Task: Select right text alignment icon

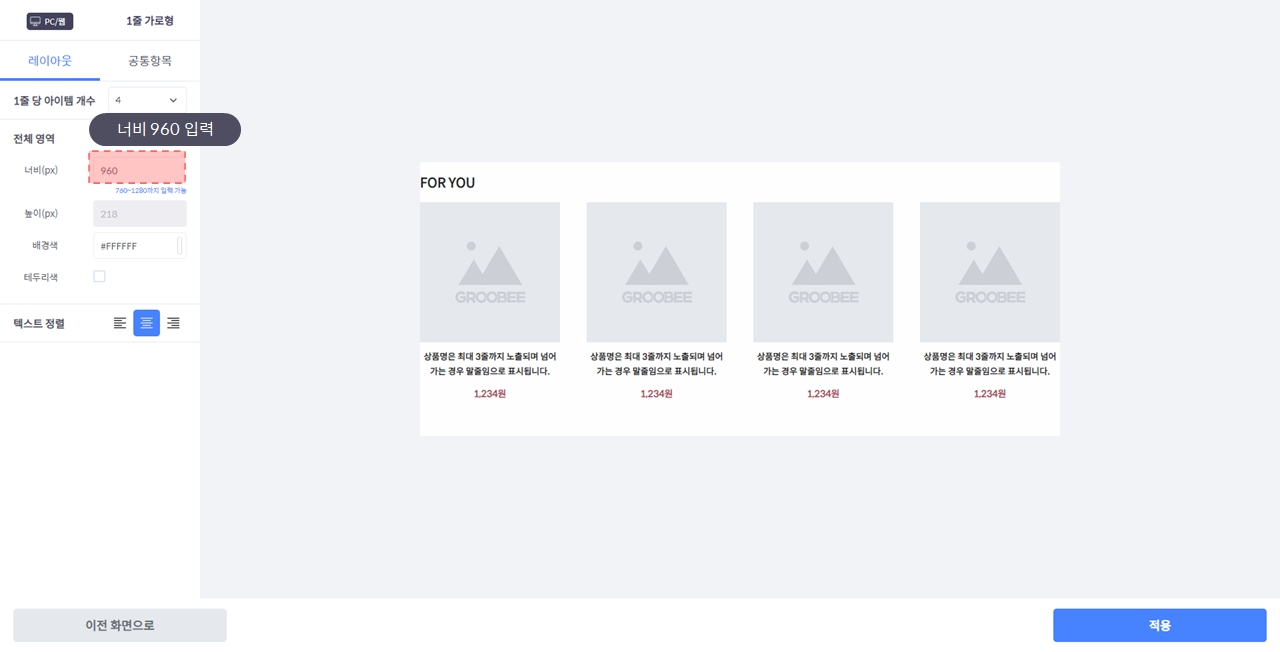Action: click(x=173, y=323)
